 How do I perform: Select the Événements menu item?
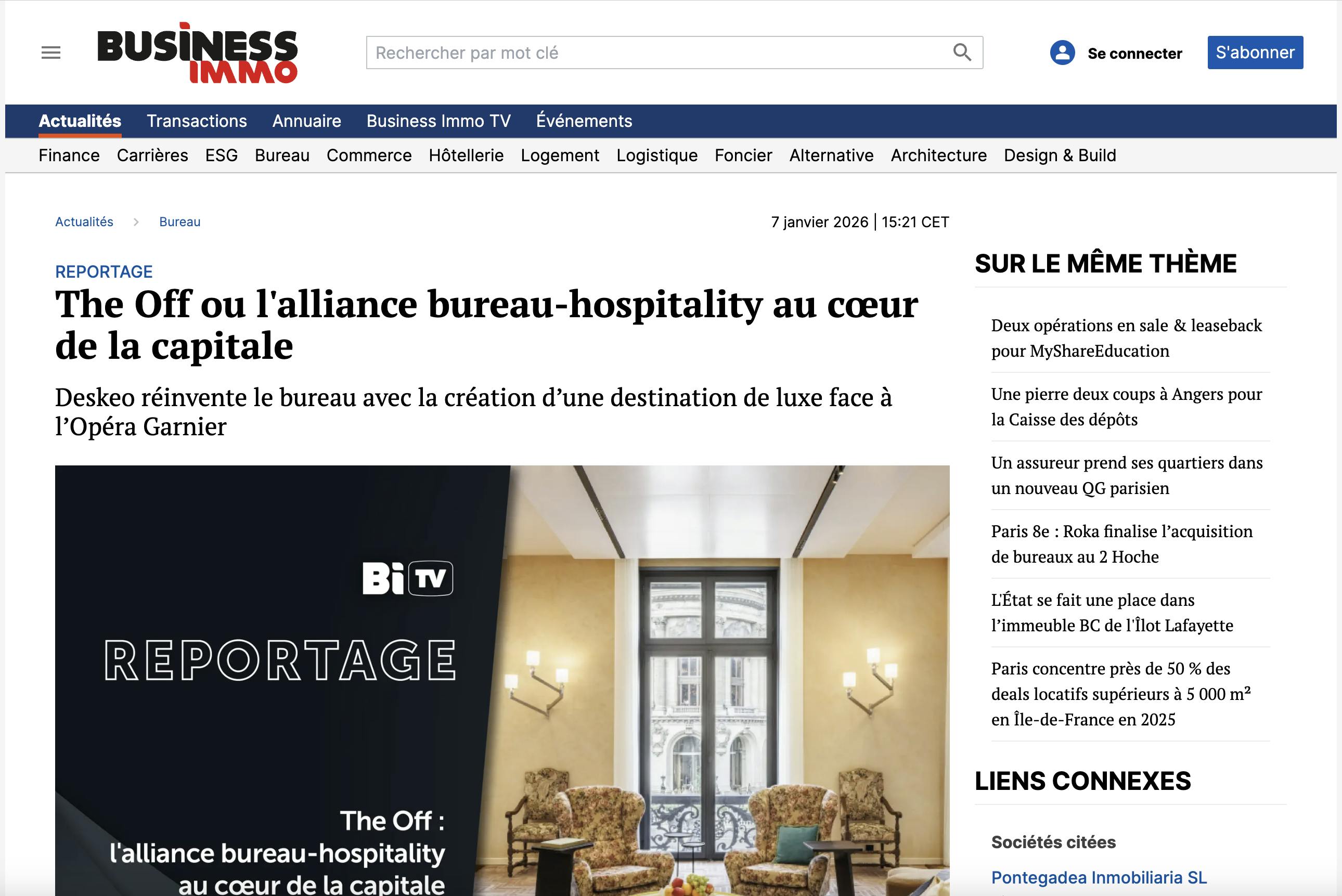point(584,121)
